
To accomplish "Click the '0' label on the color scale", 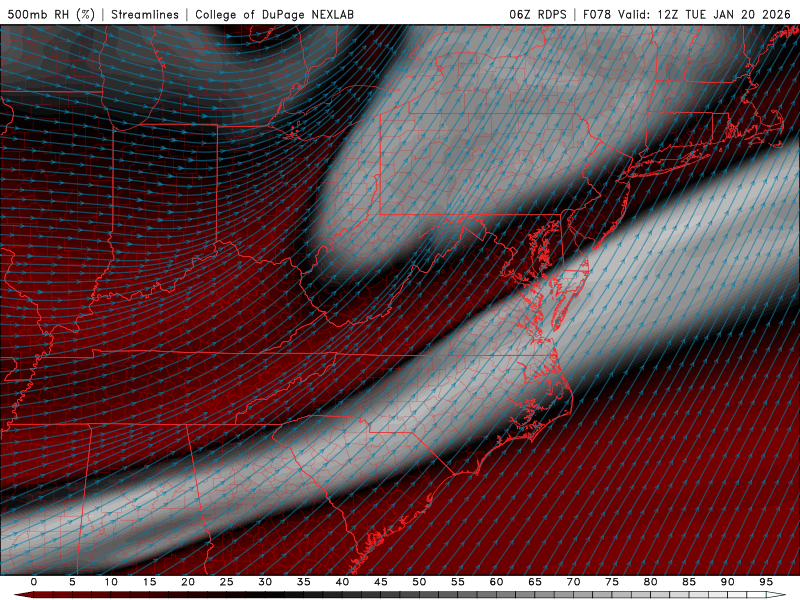I will pos(34,582).
